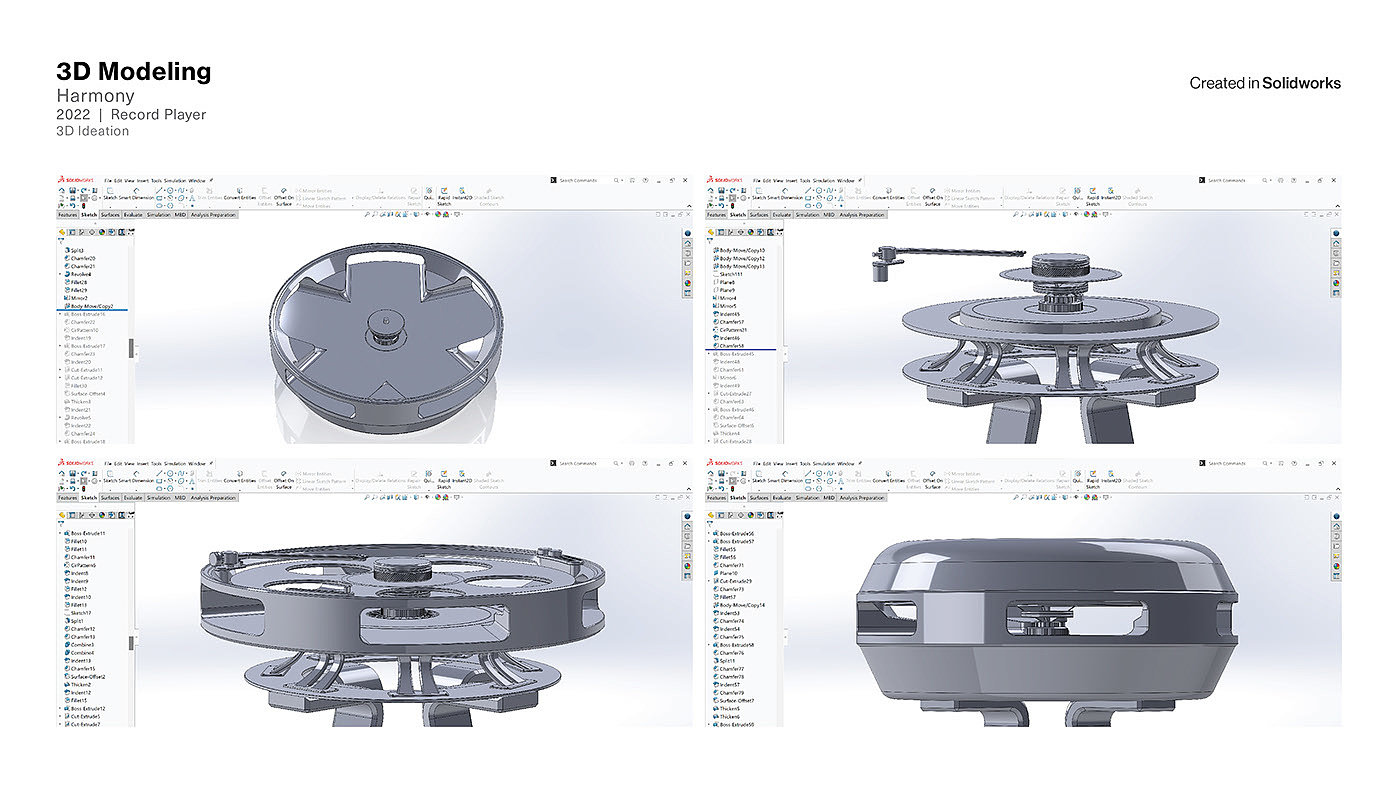1400x788 pixels.
Task: Open the Tools menu in the ring-frame window
Action: coord(154,463)
